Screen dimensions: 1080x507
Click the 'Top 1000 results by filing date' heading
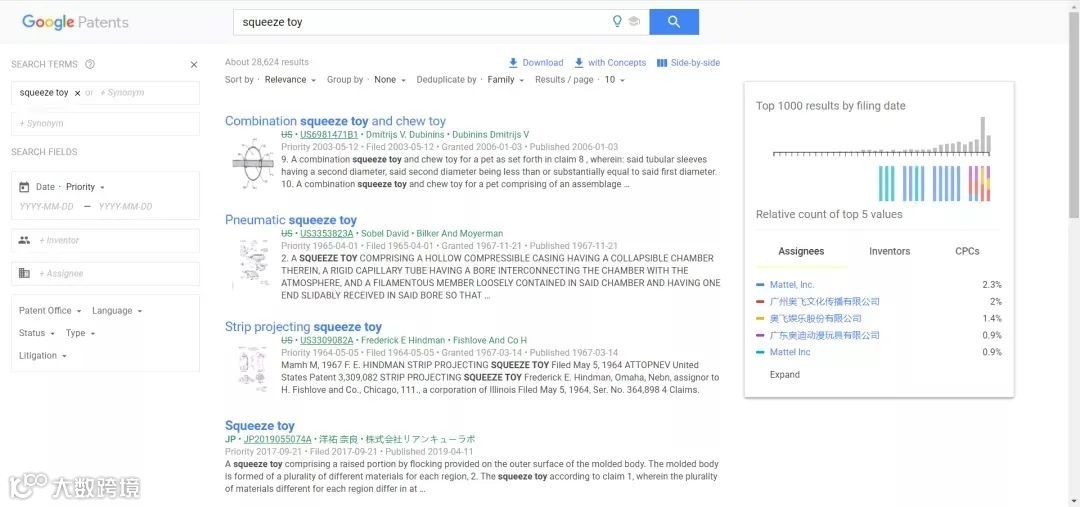pos(831,106)
